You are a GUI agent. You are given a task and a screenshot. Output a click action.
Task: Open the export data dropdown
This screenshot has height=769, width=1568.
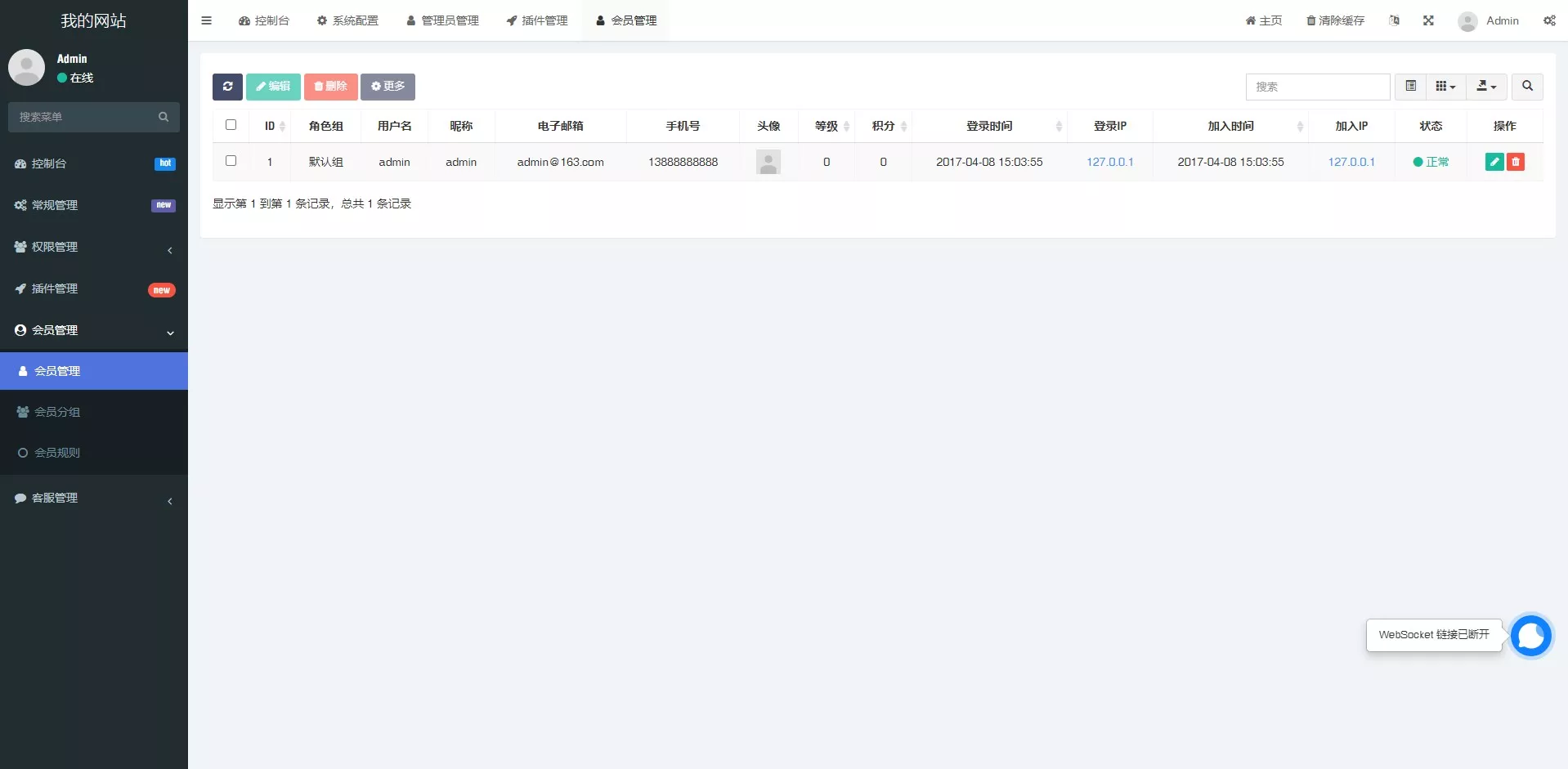coord(1485,87)
